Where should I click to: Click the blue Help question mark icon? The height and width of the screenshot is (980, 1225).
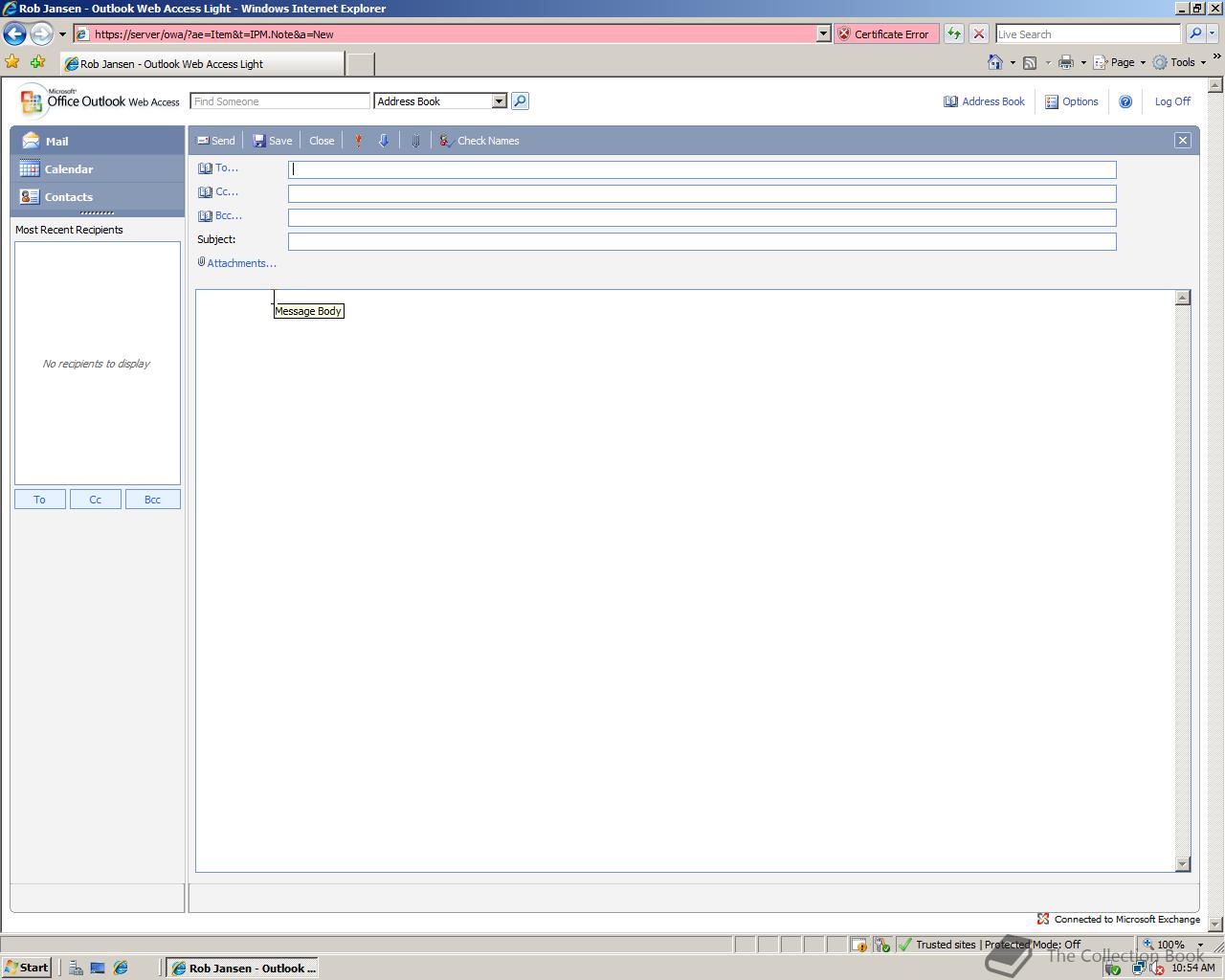tap(1125, 101)
